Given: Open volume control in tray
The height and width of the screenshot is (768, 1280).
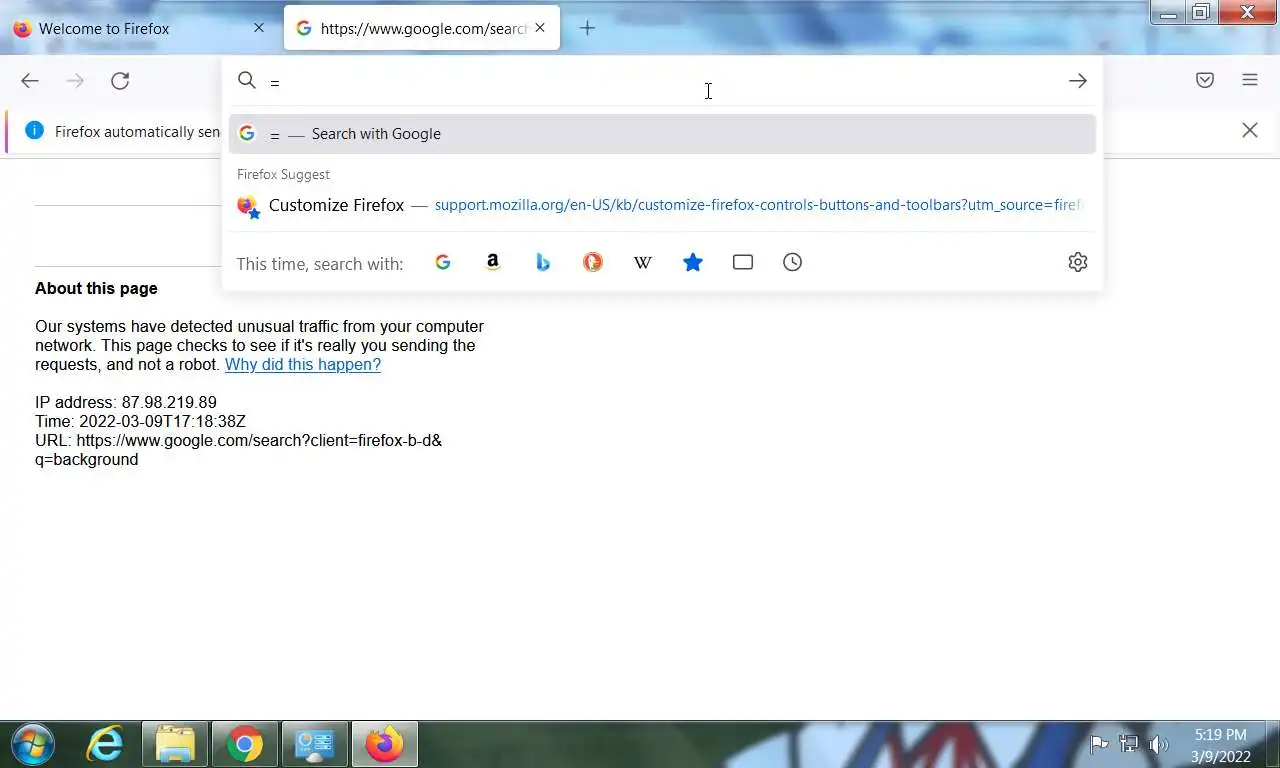Looking at the screenshot, I should click(x=1159, y=744).
